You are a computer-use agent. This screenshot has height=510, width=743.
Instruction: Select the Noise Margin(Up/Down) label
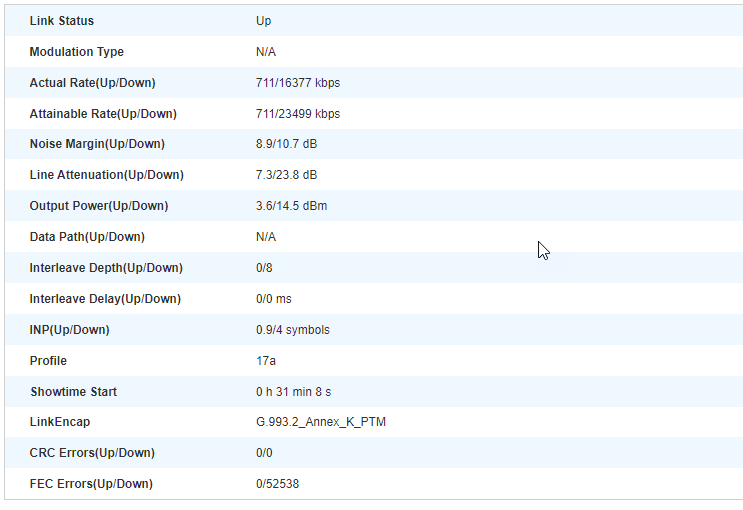[97, 144]
